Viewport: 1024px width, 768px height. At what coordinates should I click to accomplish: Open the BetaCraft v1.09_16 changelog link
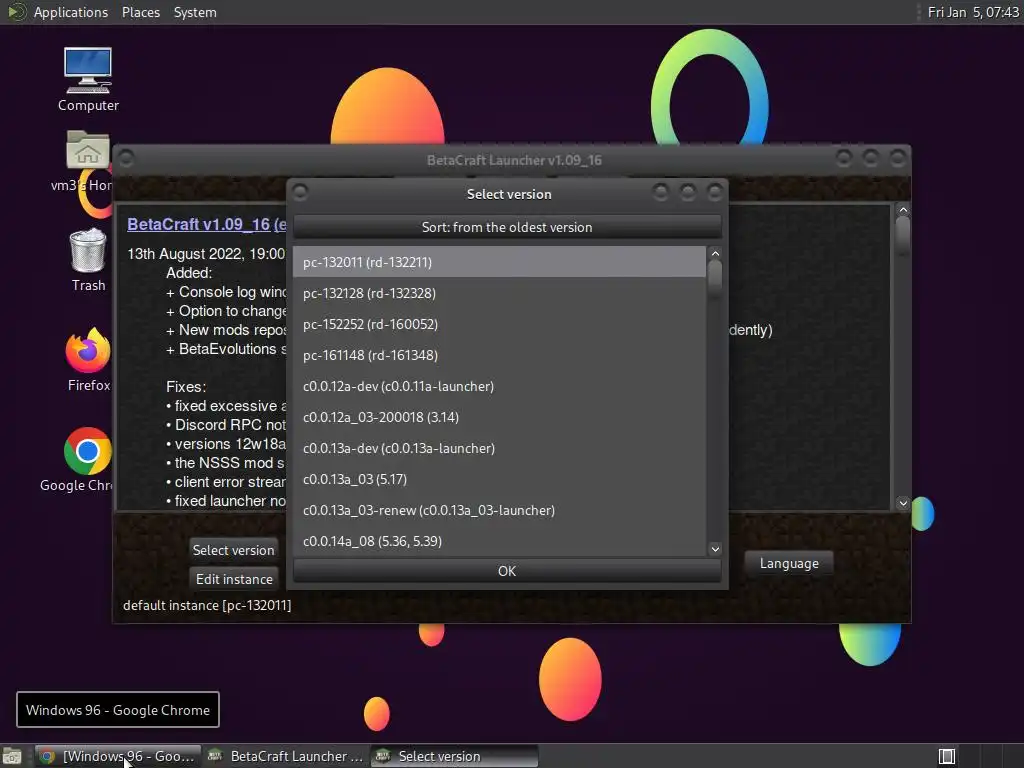tap(206, 224)
